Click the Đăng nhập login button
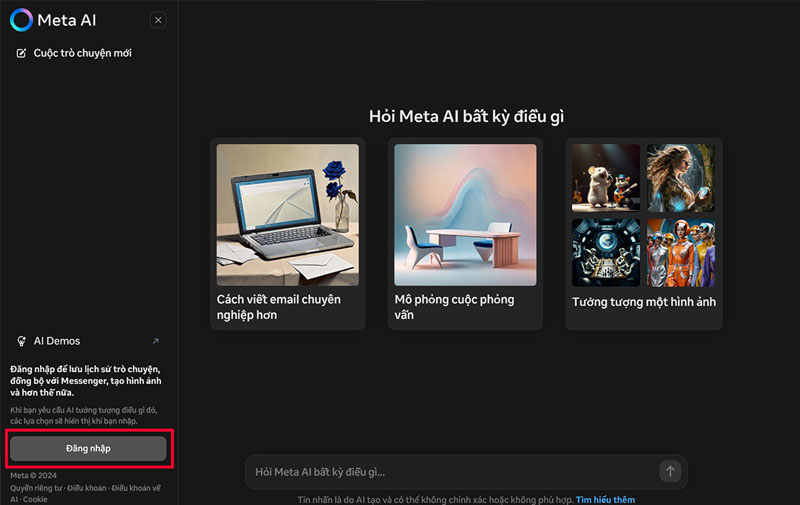Viewport: 800px width, 505px height. 88,448
